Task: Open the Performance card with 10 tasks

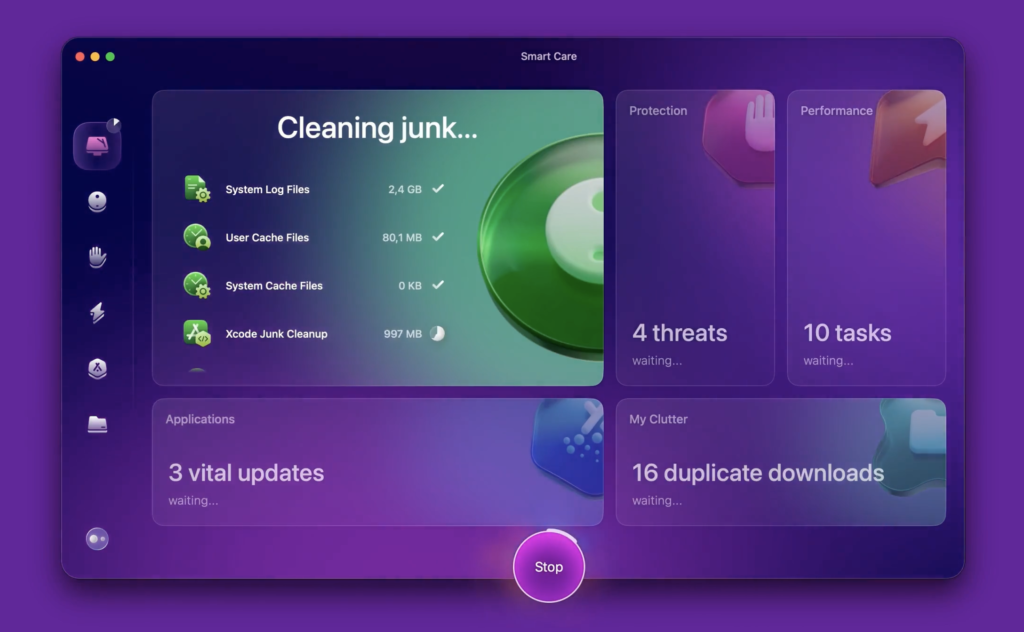Action: 866,238
